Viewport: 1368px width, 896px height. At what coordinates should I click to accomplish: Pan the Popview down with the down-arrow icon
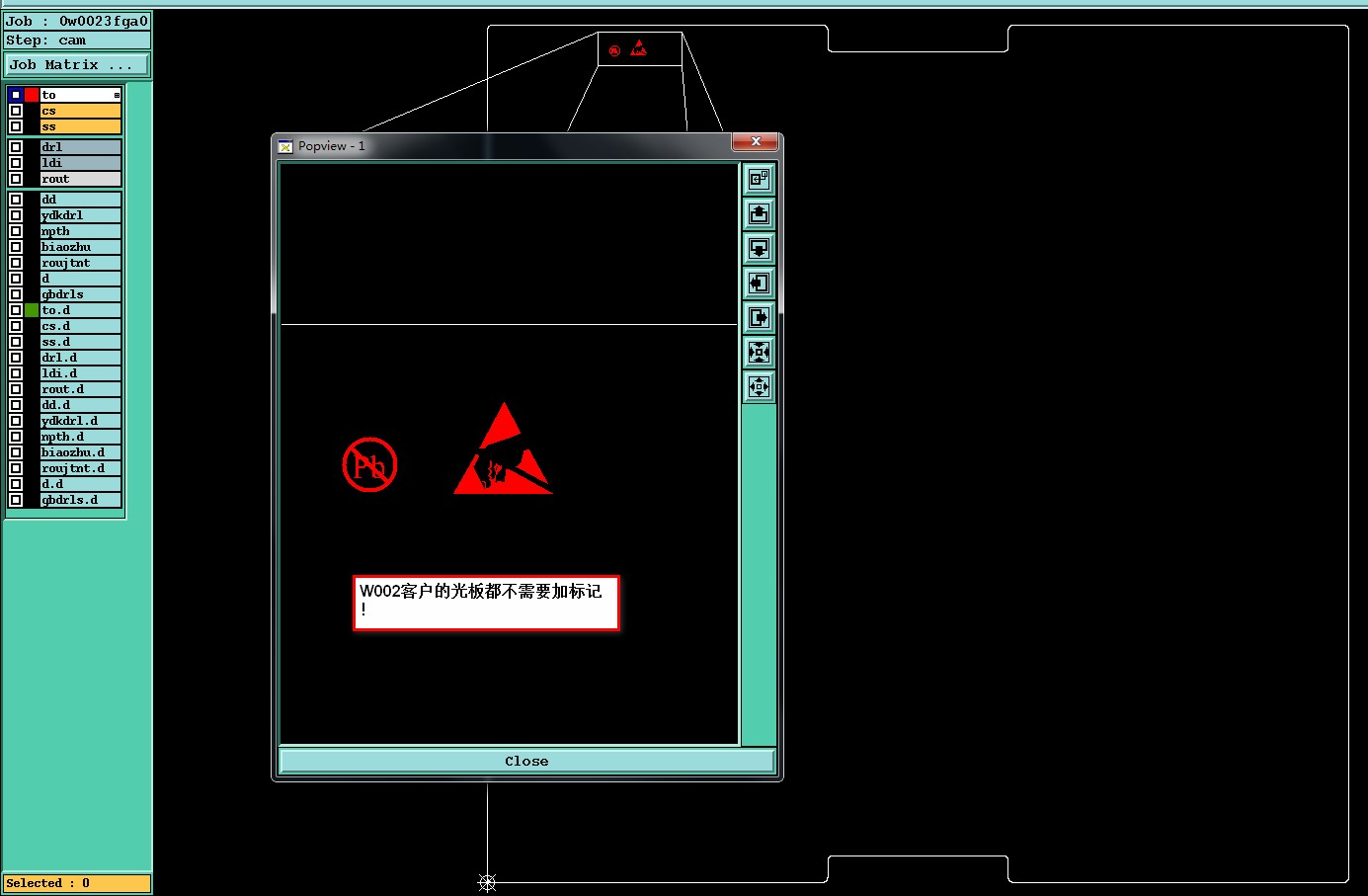[x=759, y=248]
